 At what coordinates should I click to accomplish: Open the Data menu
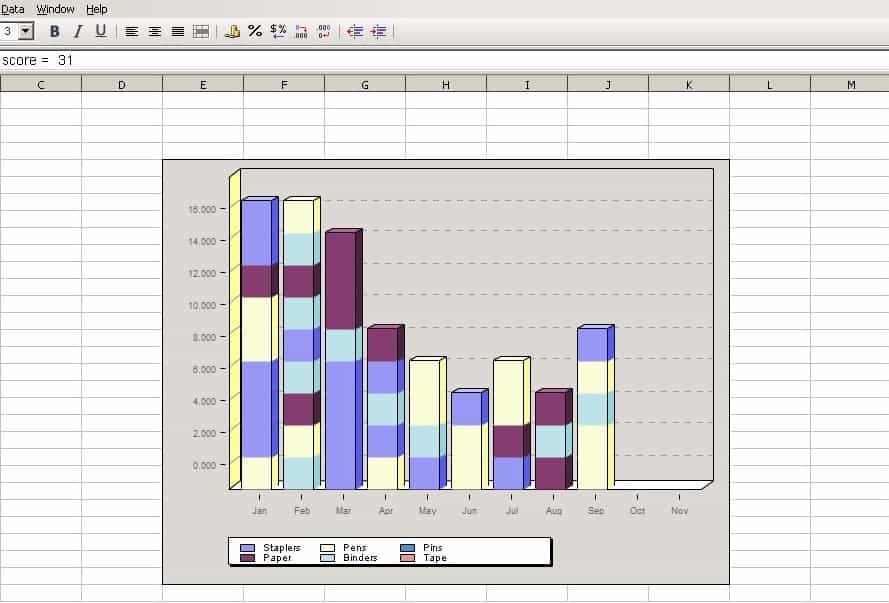click(13, 9)
